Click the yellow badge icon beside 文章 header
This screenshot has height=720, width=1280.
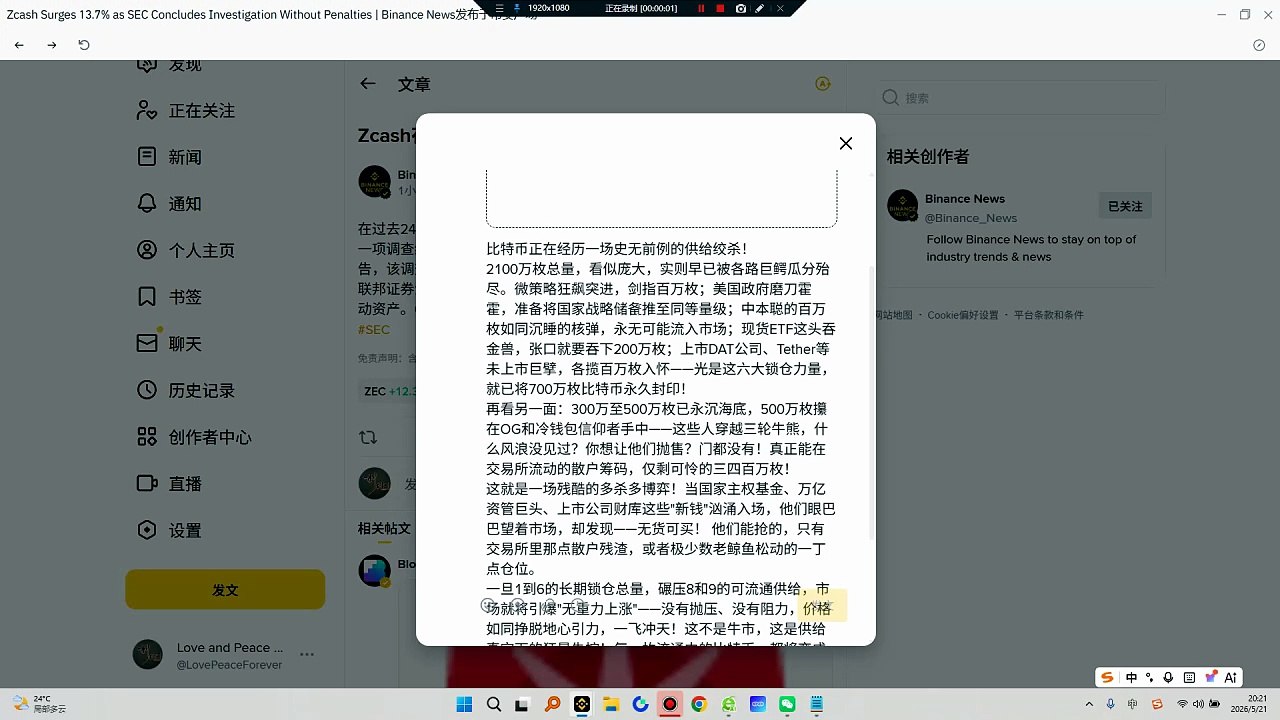coord(823,84)
